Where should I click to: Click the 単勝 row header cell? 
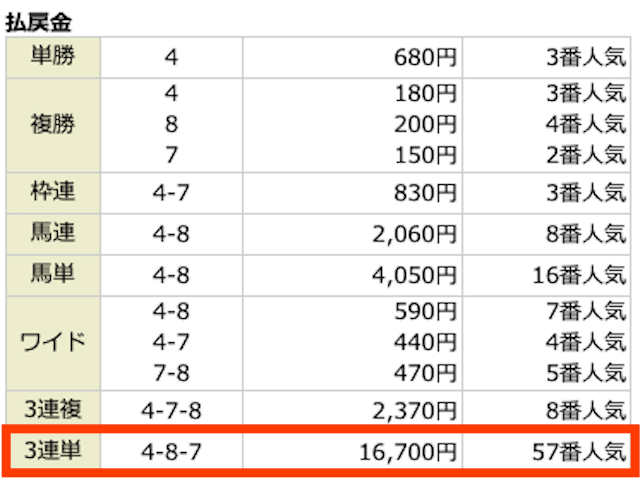click(x=53, y=57)
